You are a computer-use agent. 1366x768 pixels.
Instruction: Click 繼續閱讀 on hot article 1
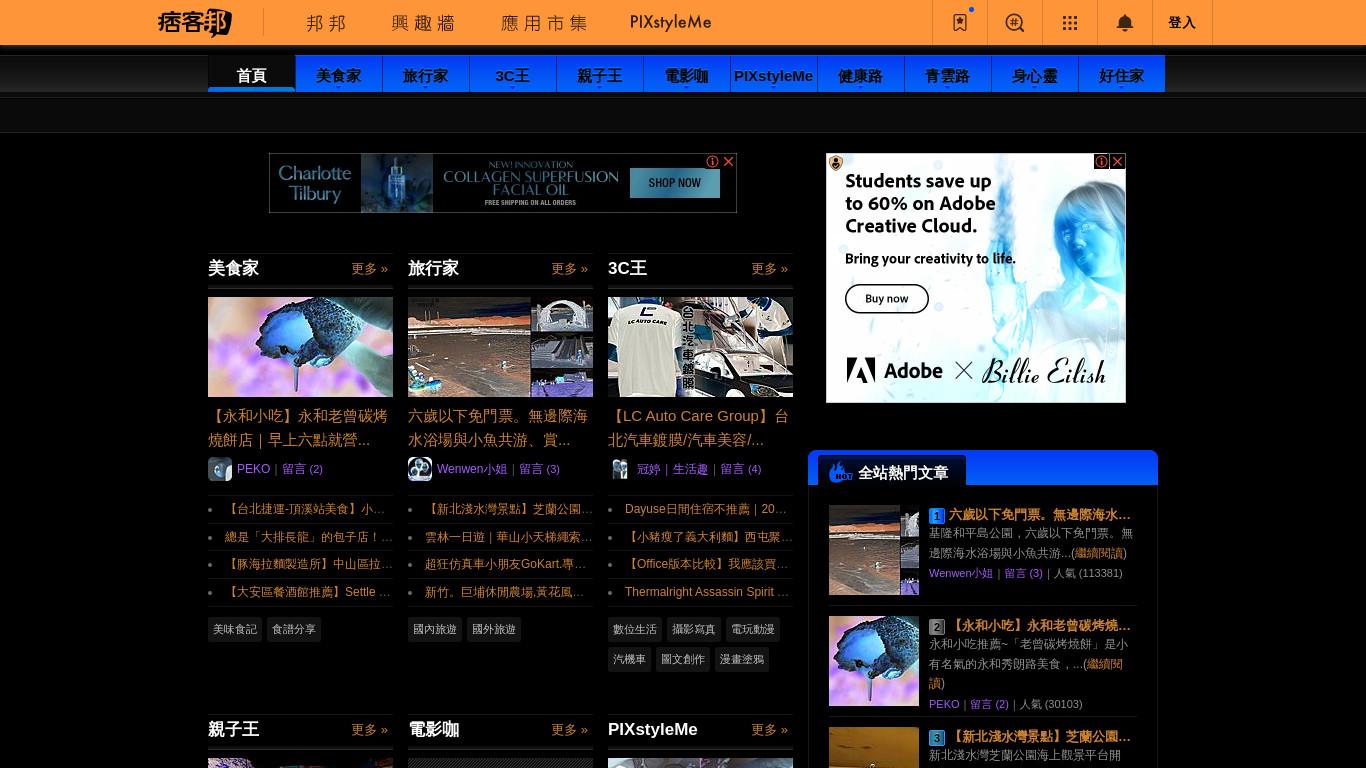click(x=1099, y=553)
